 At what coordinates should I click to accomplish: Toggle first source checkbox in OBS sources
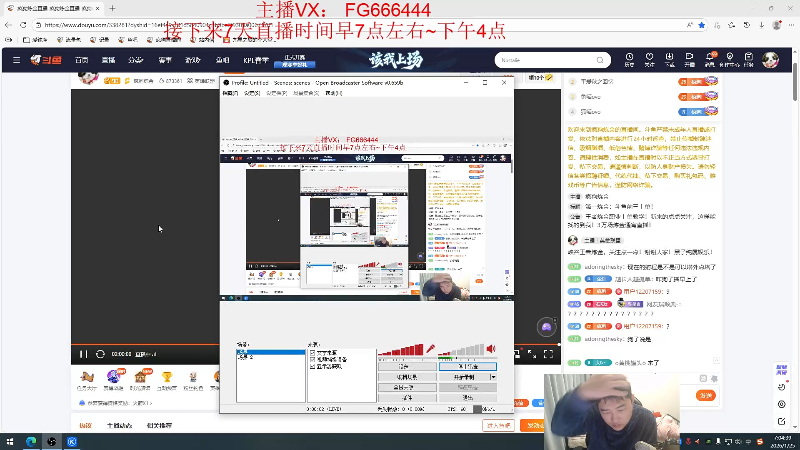(312, 353)
